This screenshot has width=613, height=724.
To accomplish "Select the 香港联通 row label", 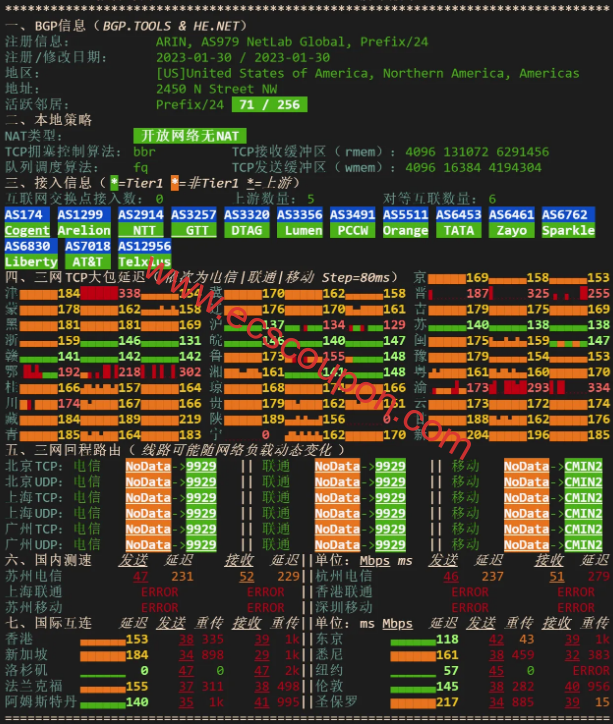I will click(x=344, y=592).
